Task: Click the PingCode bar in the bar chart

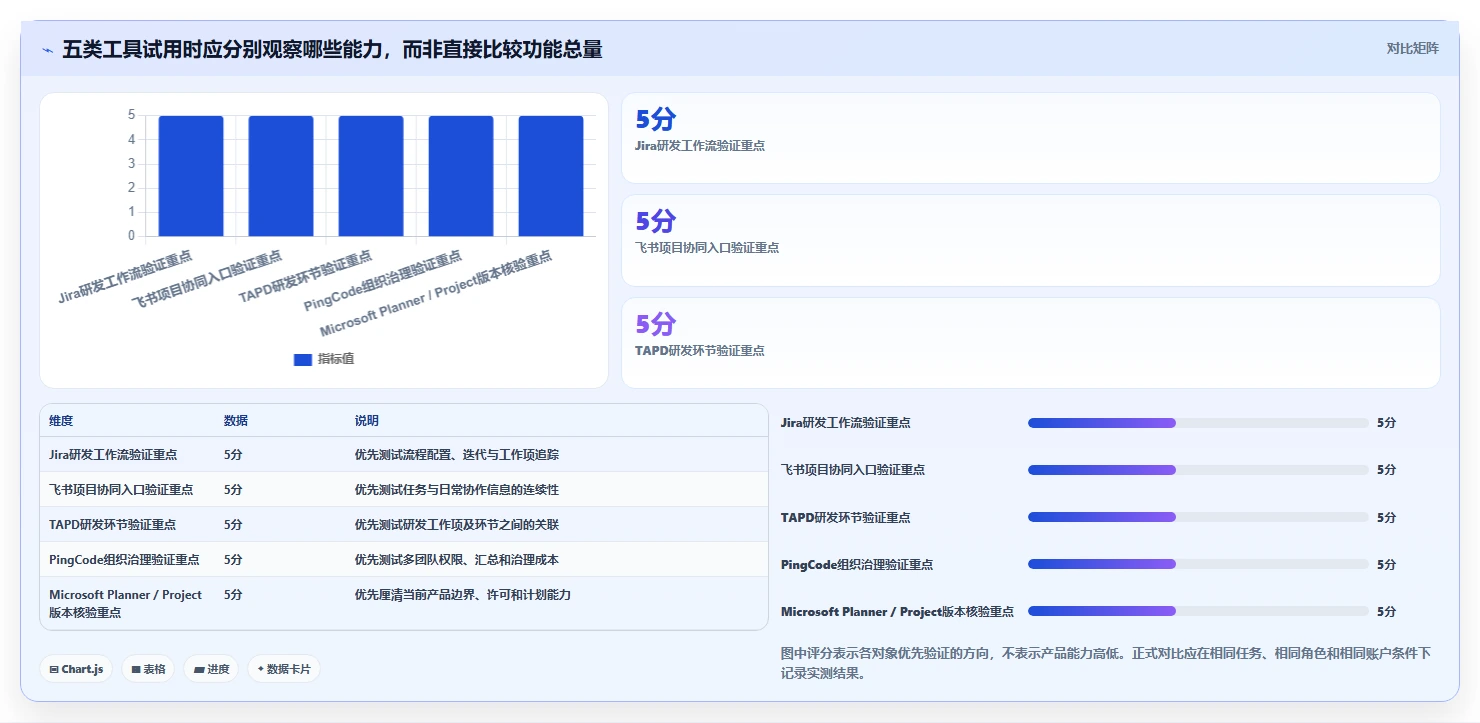Action: point(461,176)
